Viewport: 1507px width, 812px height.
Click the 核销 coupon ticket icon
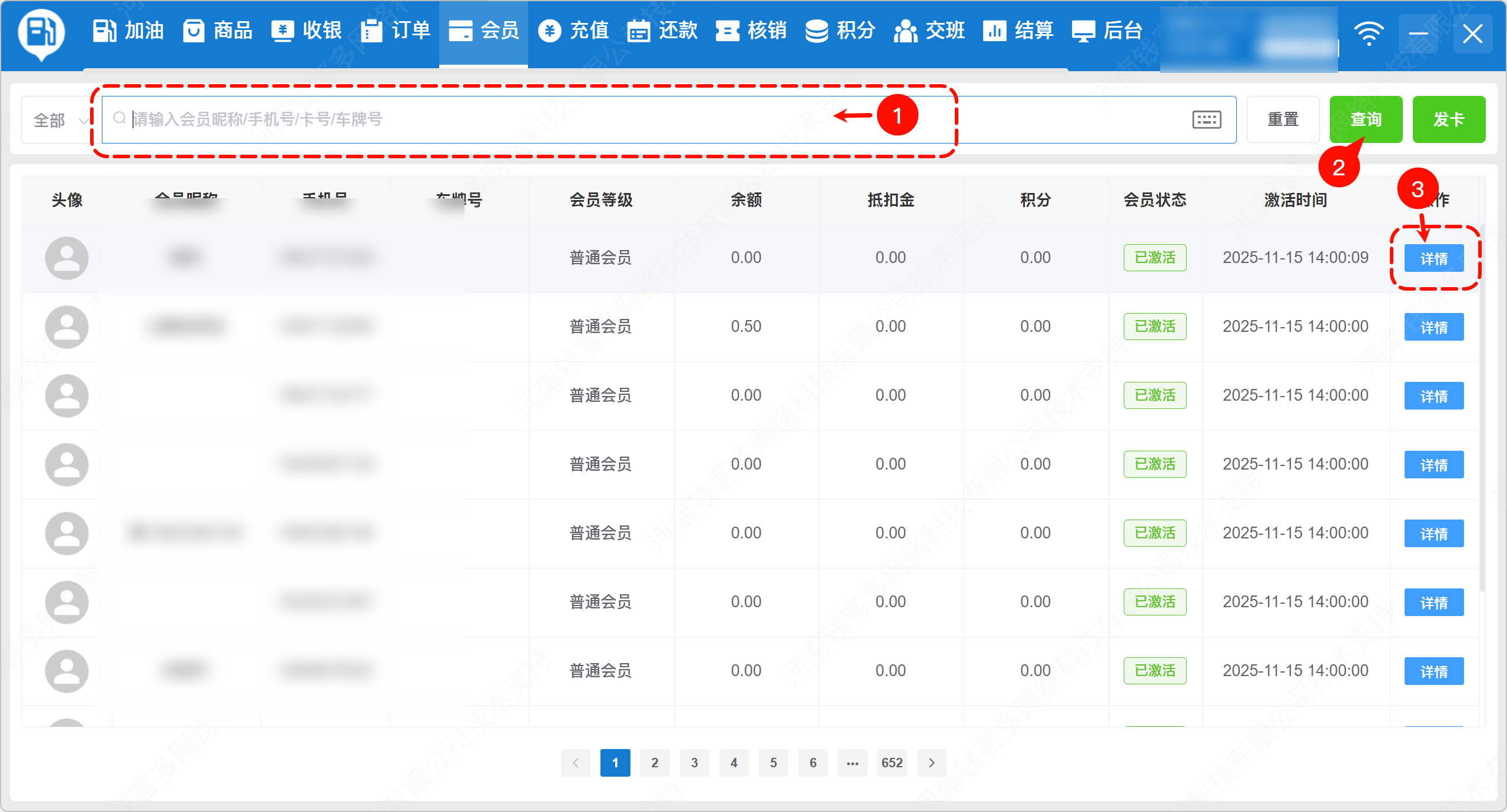tap(728, 31)
